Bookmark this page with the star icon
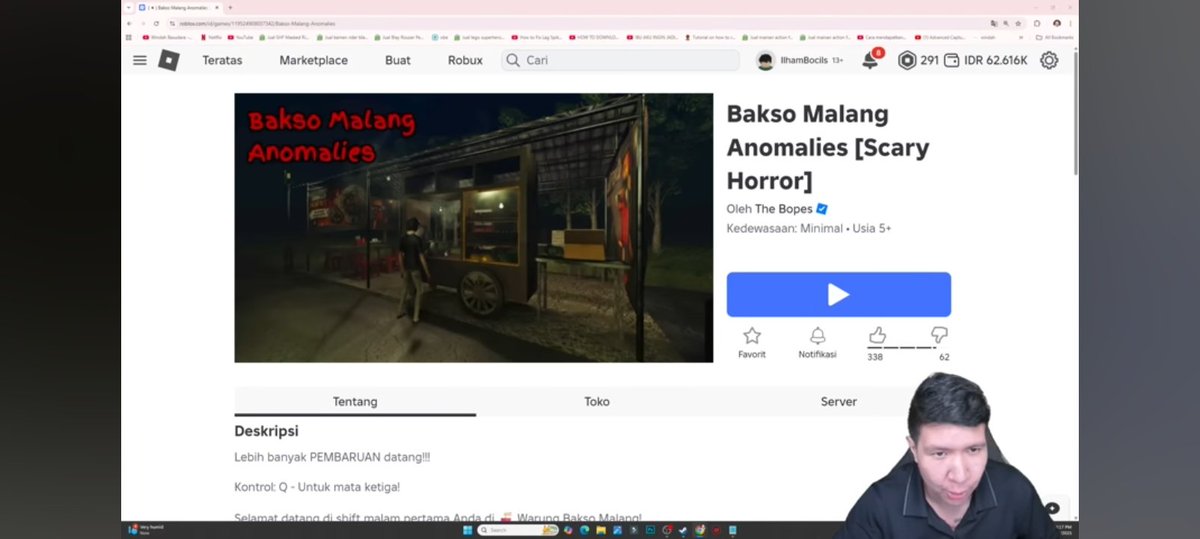The width and height of the screenshot is (1200, 539). tap(1018, 23)
